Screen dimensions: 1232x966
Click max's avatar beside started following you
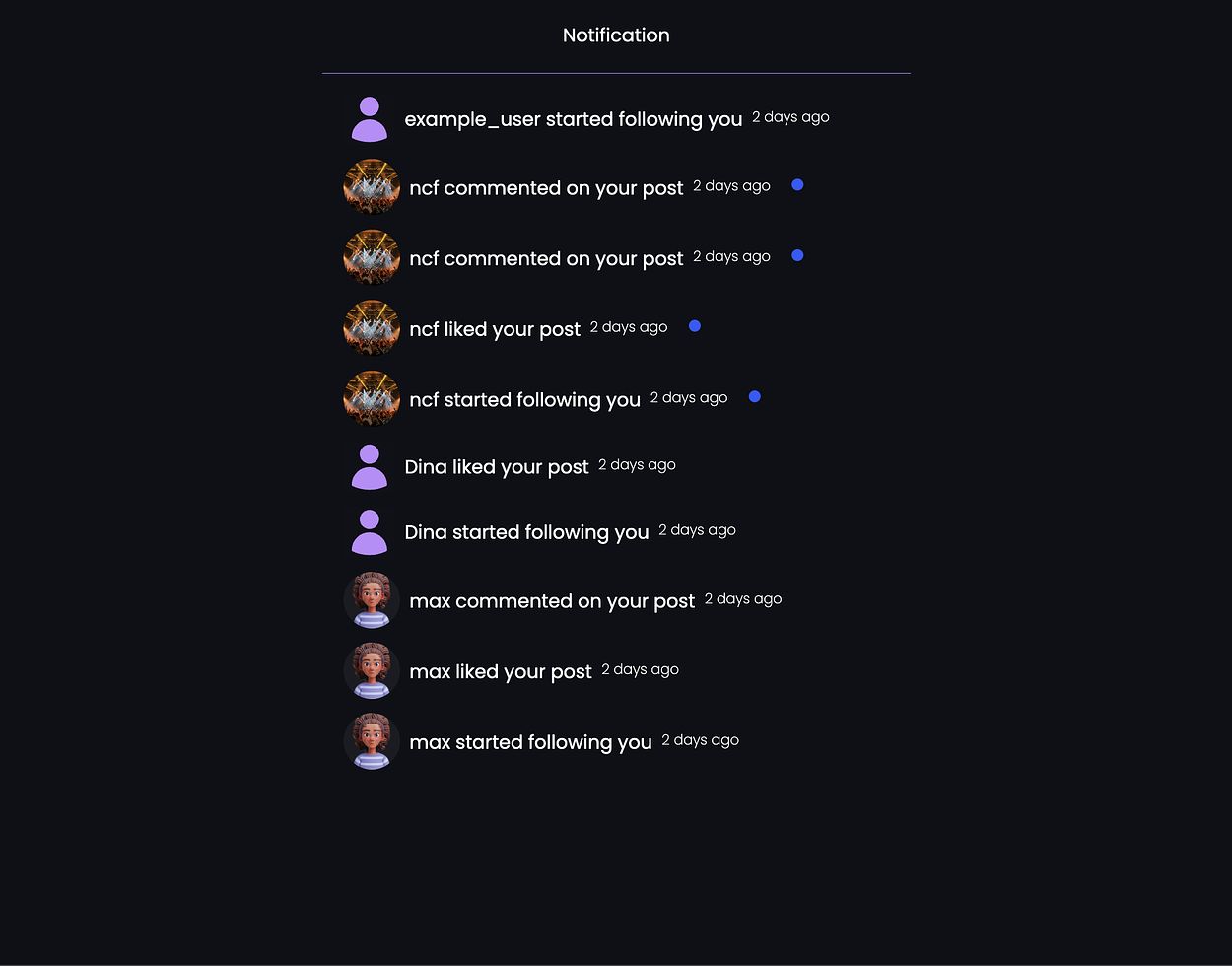[x=372, y=741]
